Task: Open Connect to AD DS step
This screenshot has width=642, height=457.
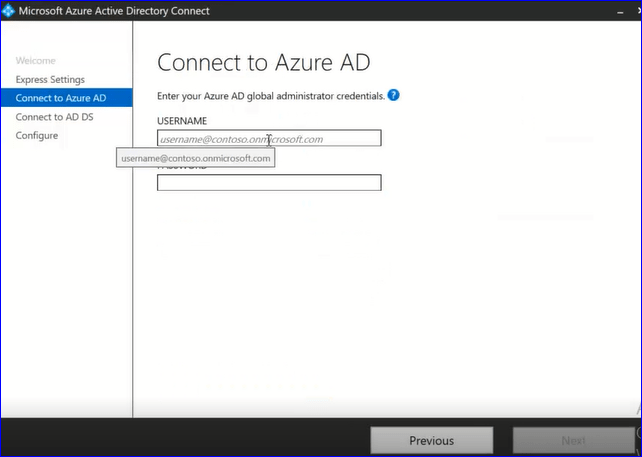Action: click(x=54, y=117)
